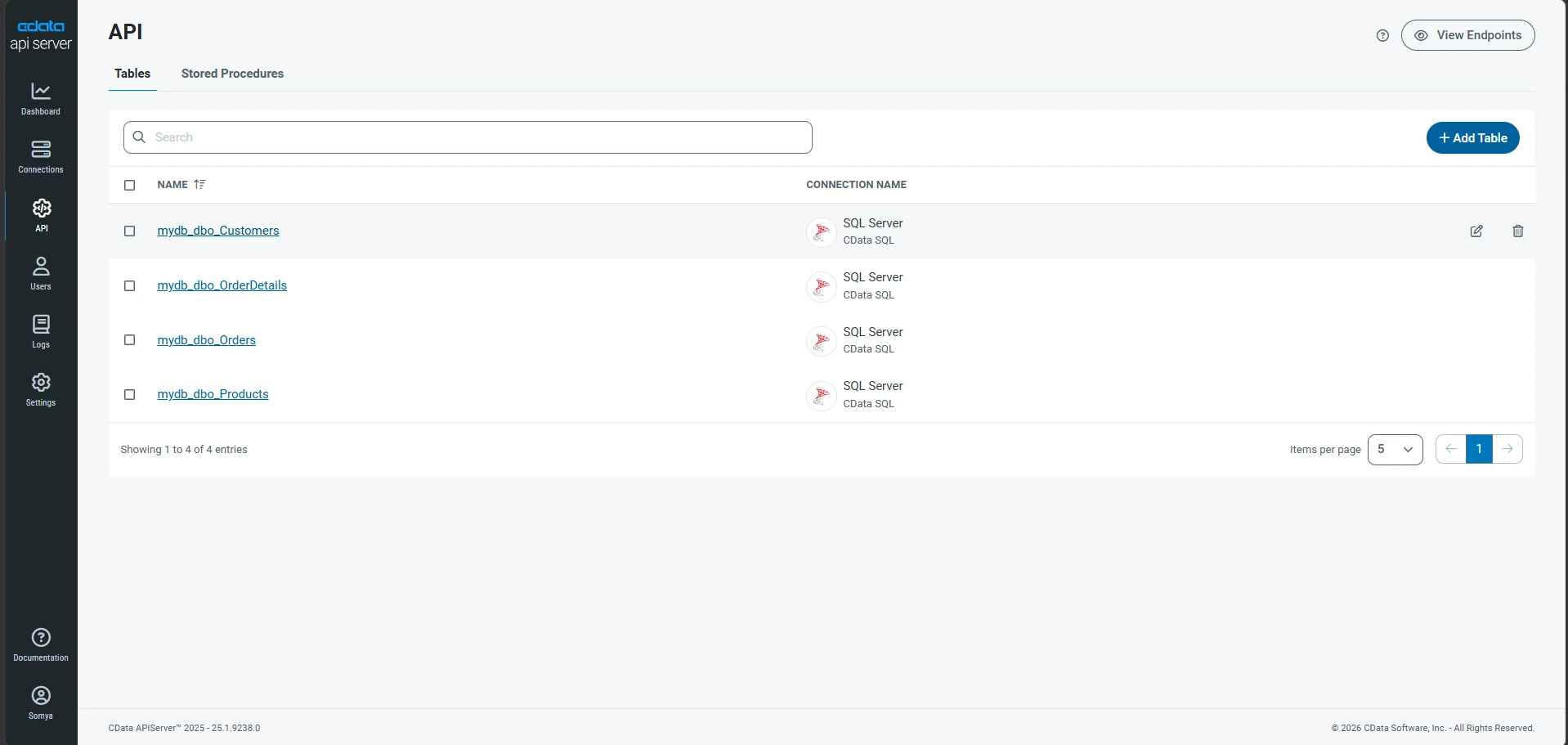Toggle the select-all tables checkbox
Image resolution: width=1568 pixels, height=745 pixels.
(x=129, y=185)
